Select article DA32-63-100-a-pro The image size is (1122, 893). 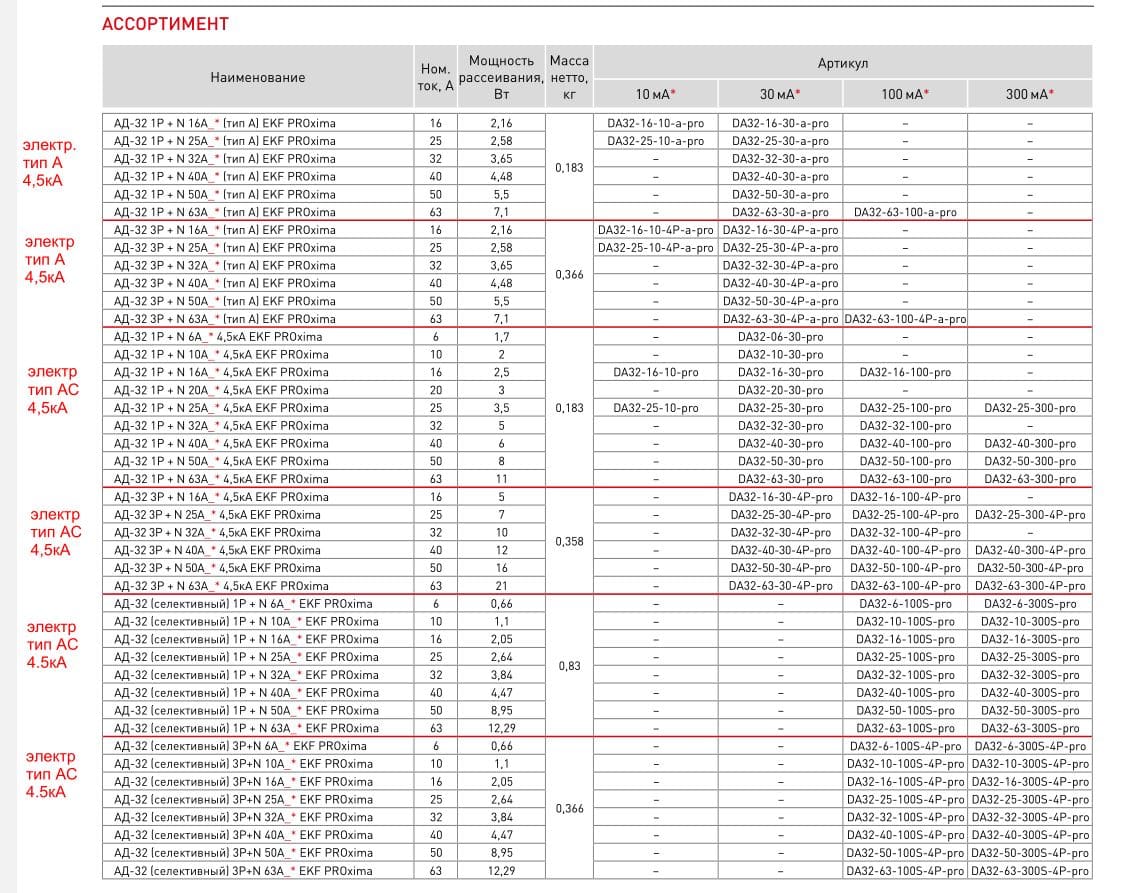pos(905,212)
